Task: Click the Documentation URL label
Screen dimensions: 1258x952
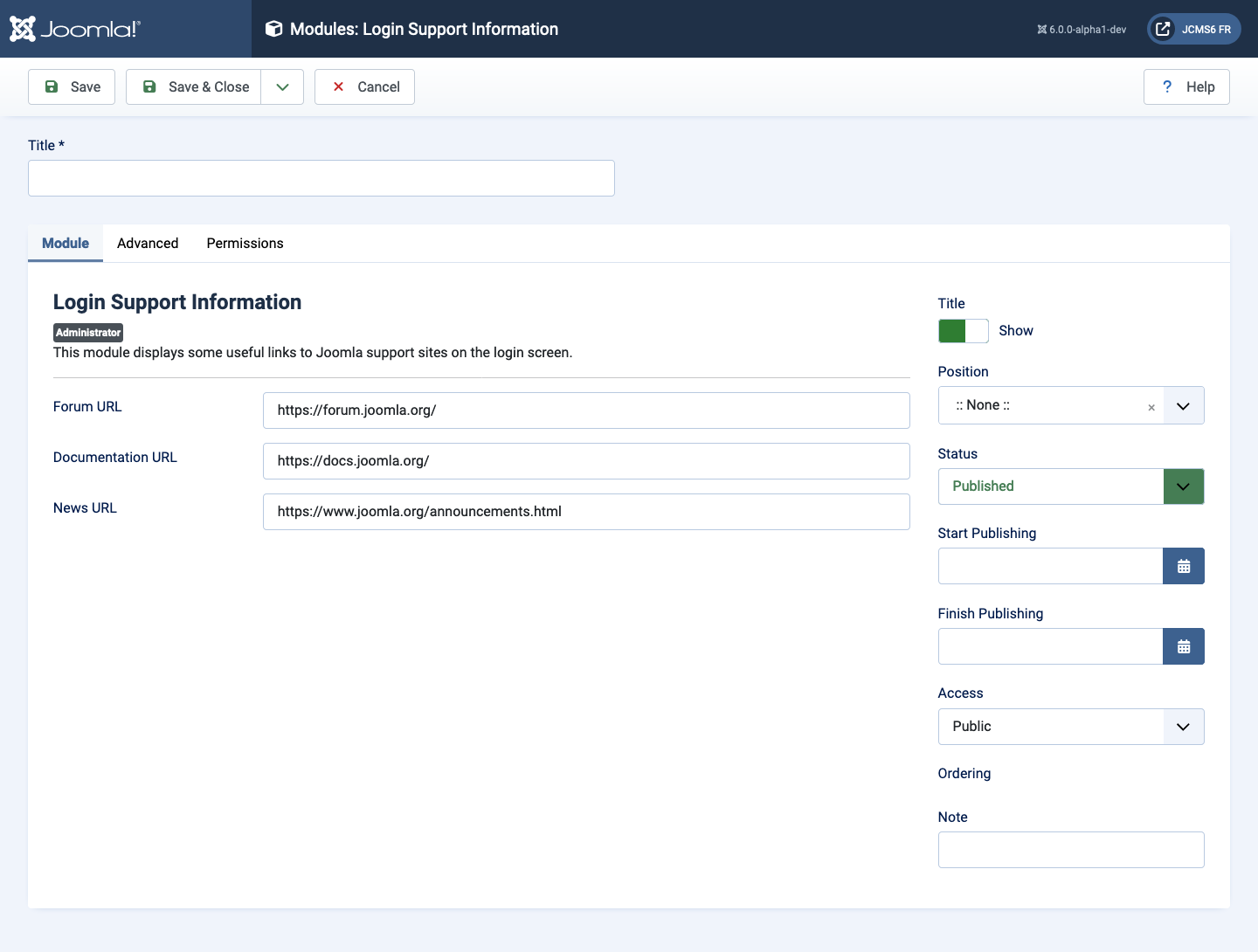Action: pyautogui.click(x=115, y=458)
